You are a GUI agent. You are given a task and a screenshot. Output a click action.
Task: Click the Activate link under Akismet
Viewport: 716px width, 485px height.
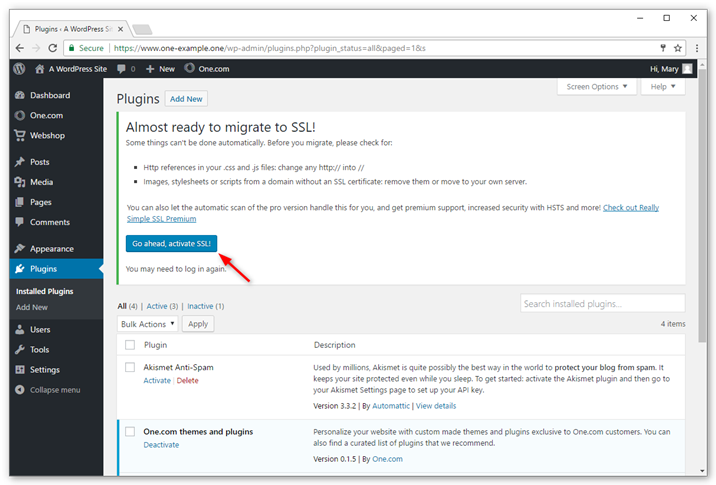click(x=157, y=380)
